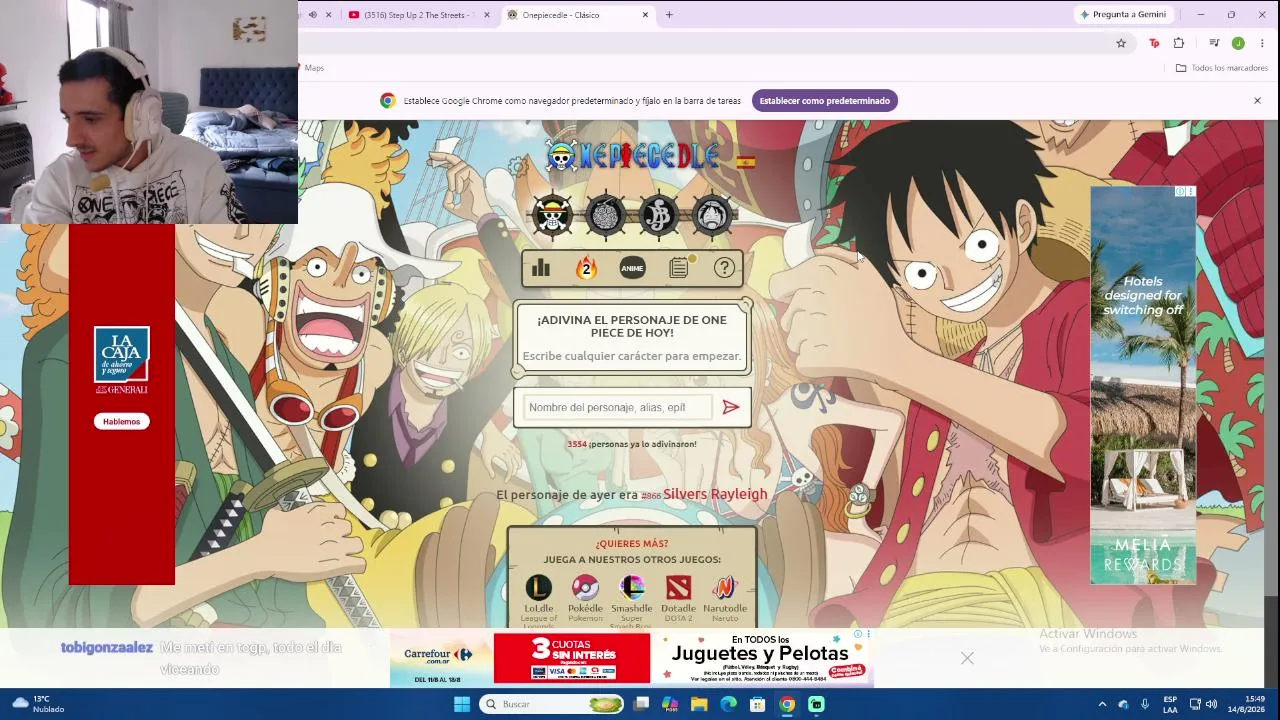Open the green Chrome profile avatar
1280x720 pixels.
[1238, 43]
